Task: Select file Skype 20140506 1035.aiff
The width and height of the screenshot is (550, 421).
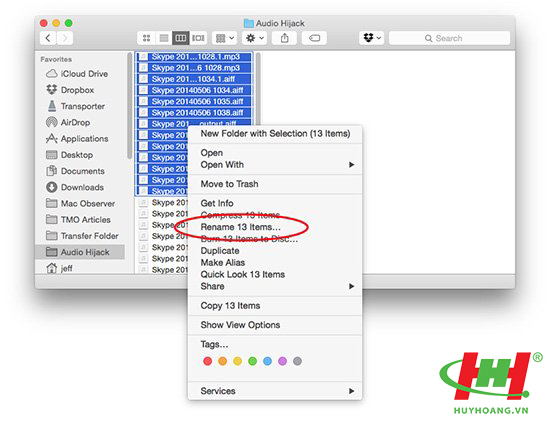Action: (194, 101)
